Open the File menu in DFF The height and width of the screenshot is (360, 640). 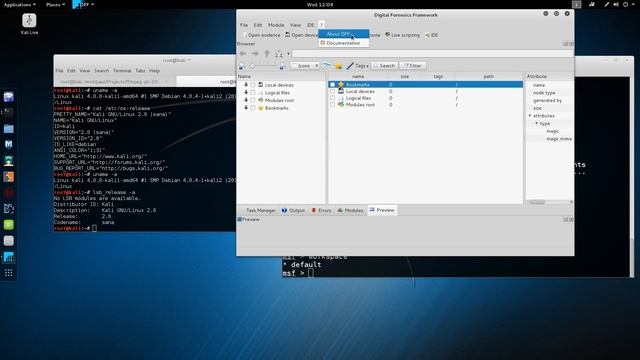click(x=244, y=25)
